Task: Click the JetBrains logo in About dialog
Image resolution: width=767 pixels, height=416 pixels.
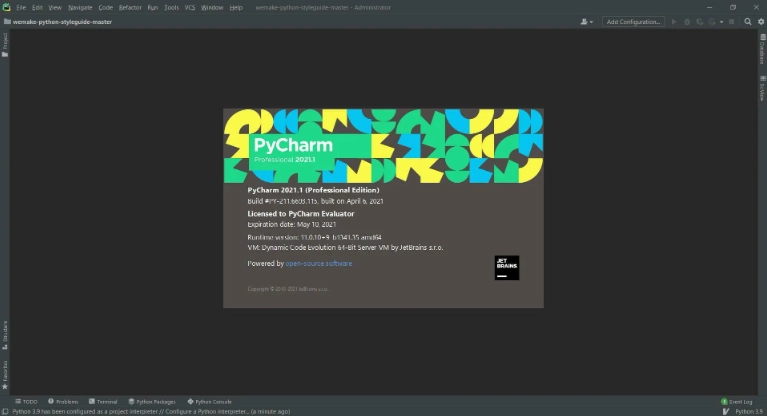Action: tap(507, 268)
